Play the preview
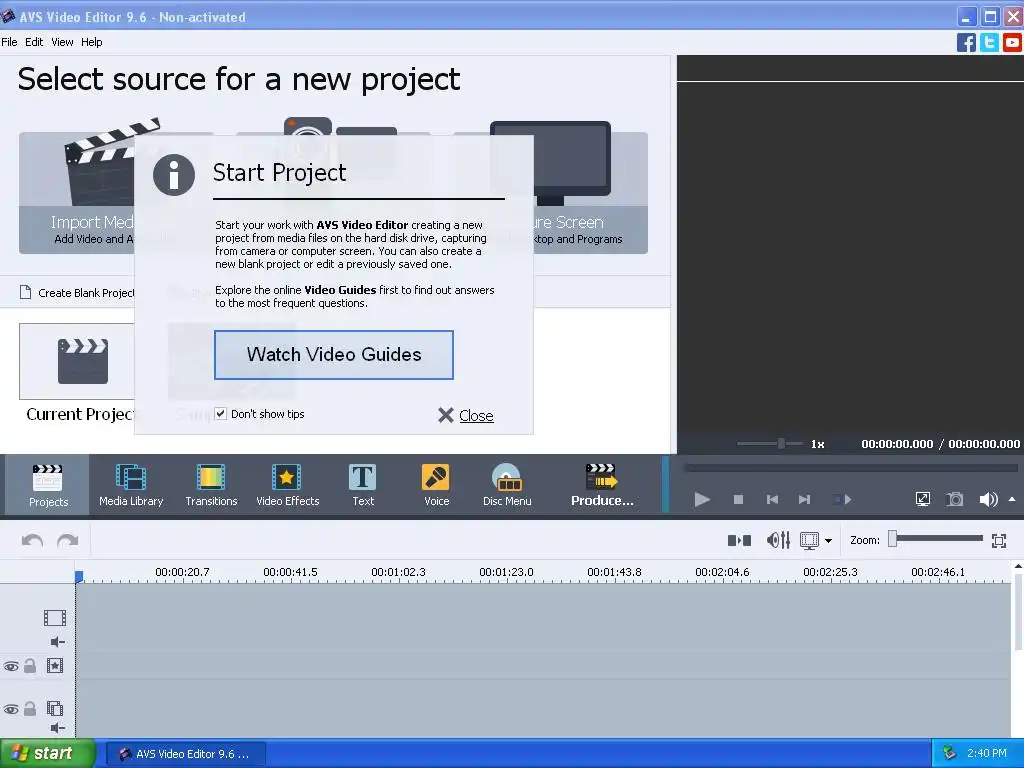The width and height of the screenshot is (1024, 768). click(702, 500)
